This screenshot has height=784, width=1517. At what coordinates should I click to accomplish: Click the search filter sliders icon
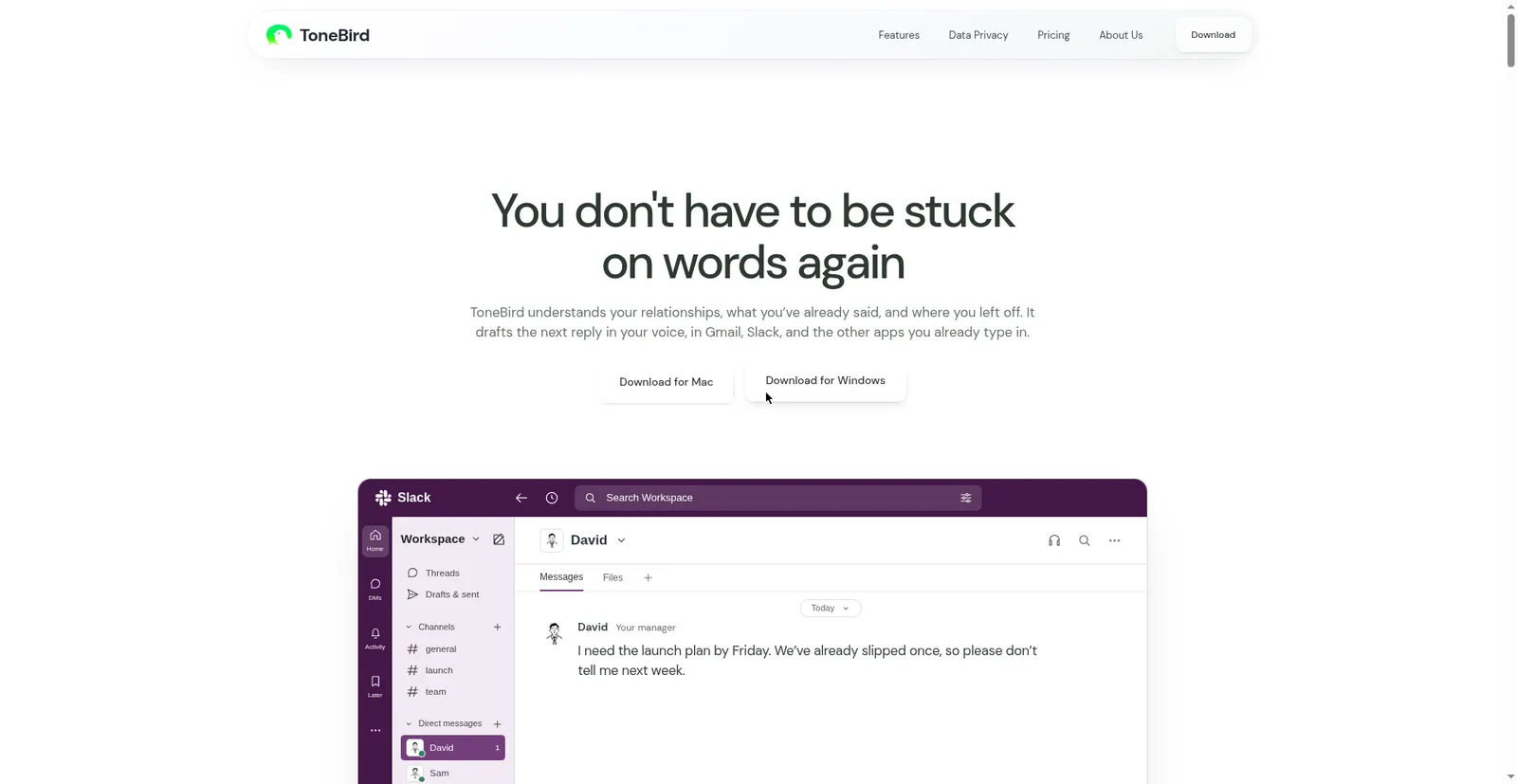966,498
